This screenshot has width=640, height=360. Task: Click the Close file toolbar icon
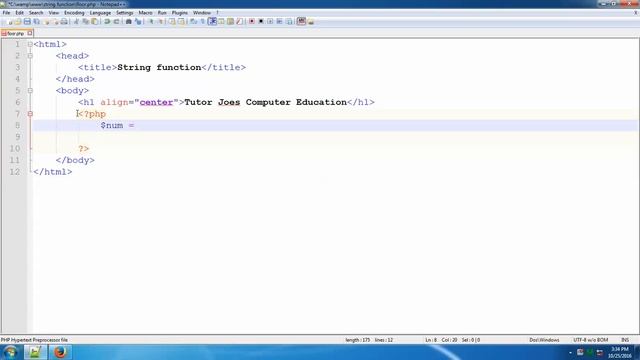point(46,21)
